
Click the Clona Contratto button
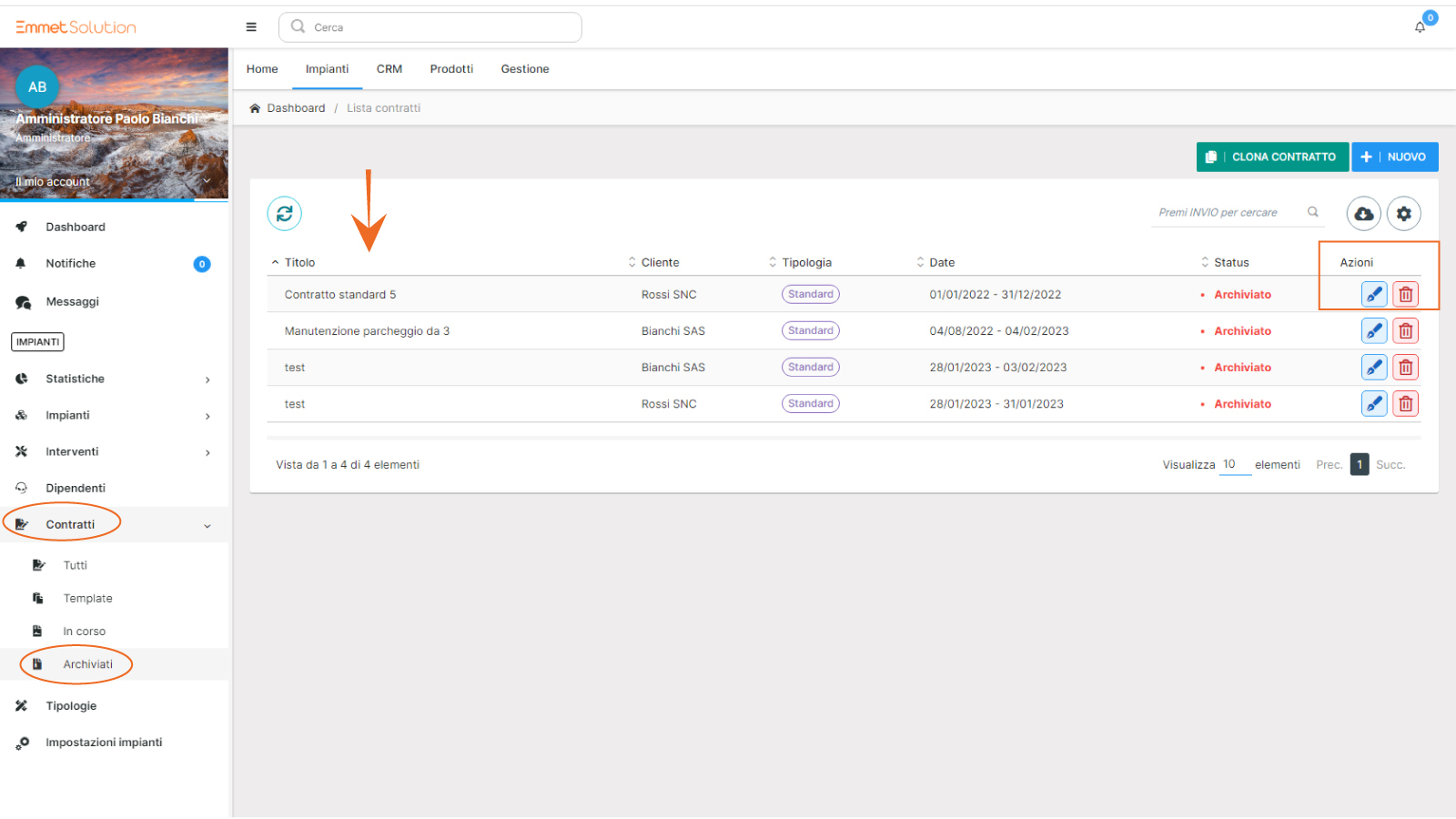coord(1271,157)
